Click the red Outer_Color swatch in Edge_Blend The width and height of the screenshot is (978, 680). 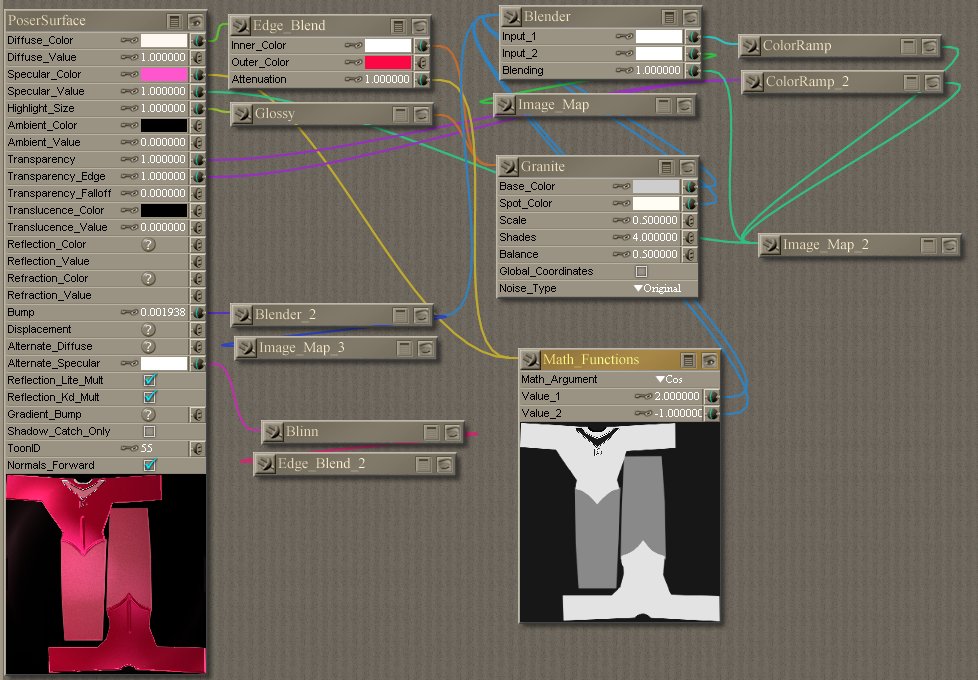coord(388,62)
